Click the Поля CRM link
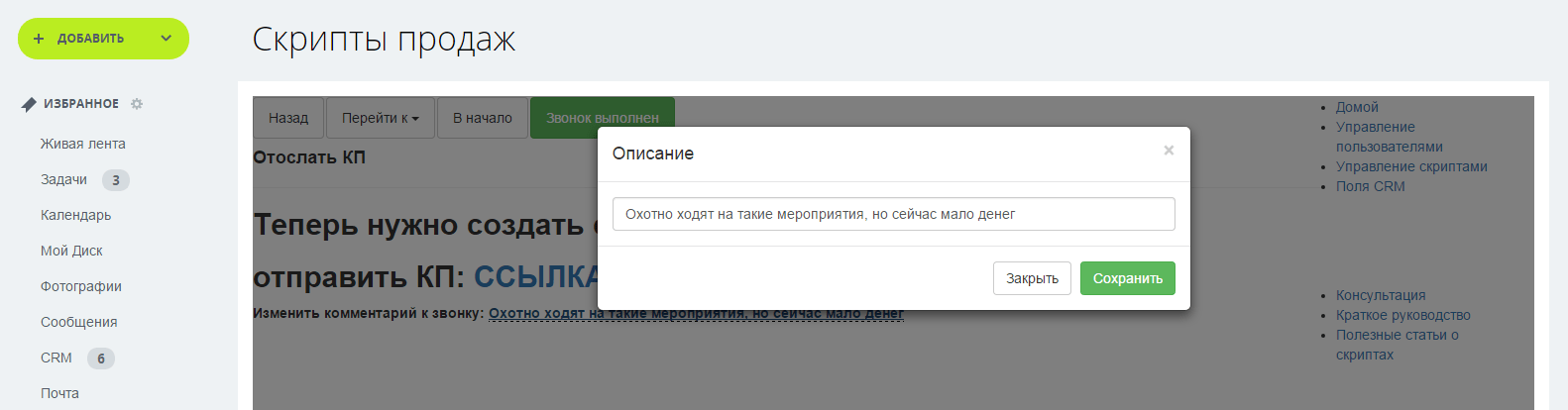 [1371, 186]
